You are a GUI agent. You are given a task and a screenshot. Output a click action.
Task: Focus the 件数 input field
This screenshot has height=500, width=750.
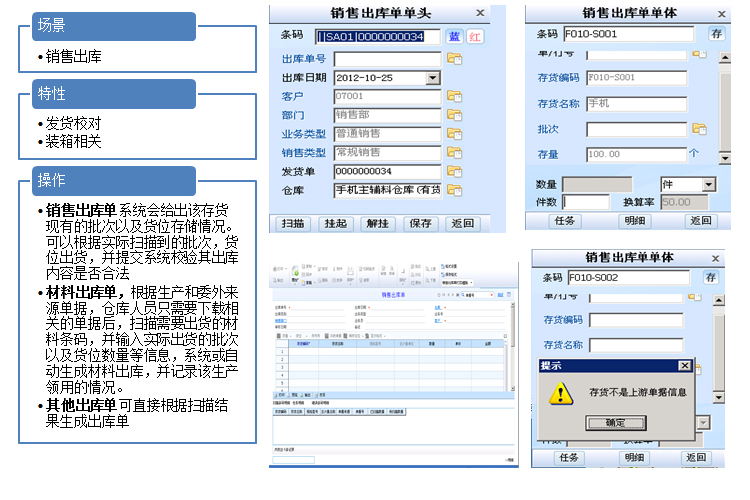[586, 202]
